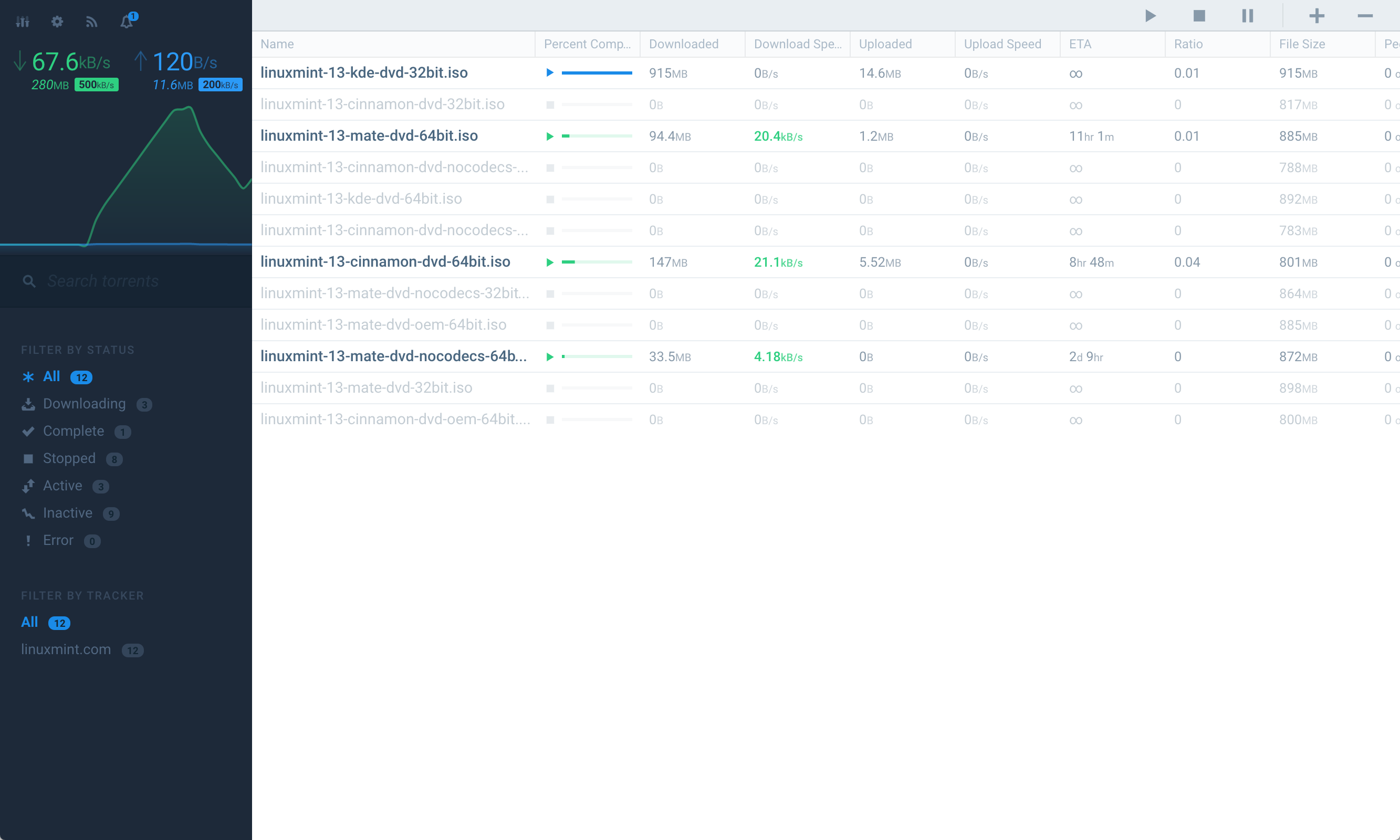Sort by Download Speed column header
The width and height of the screenshot is (1400, 840).
[797, 44]
